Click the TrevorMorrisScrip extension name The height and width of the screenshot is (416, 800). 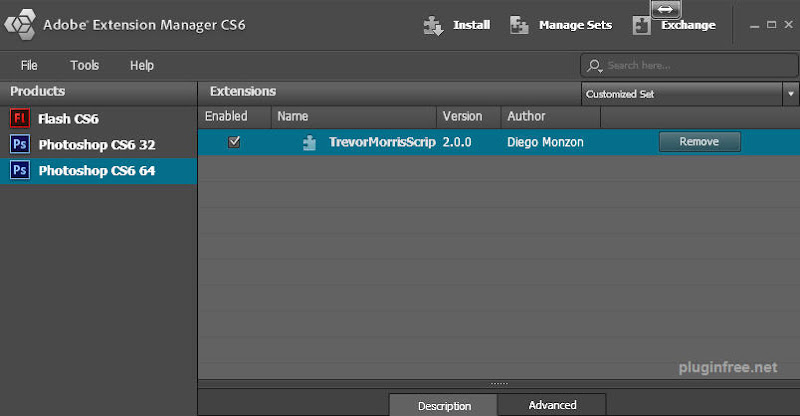click(382, 142)
